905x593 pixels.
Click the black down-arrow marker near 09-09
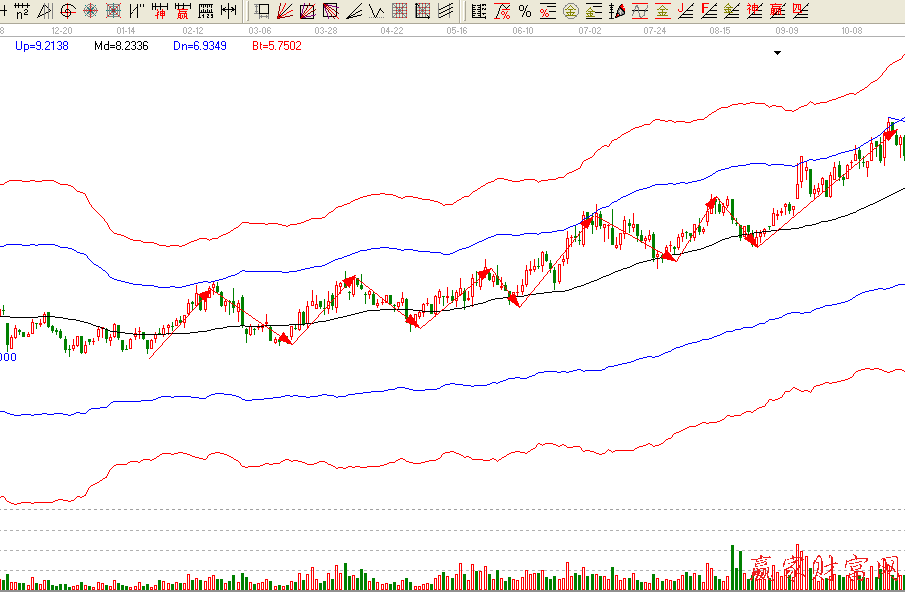point(778,53)
